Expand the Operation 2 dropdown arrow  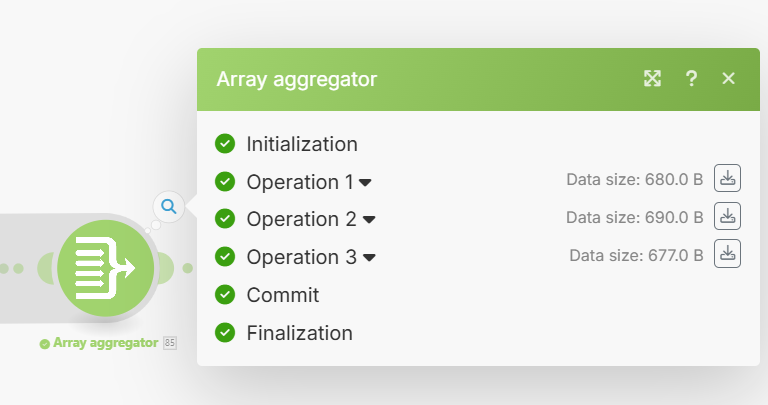click(x=369, y=220)
